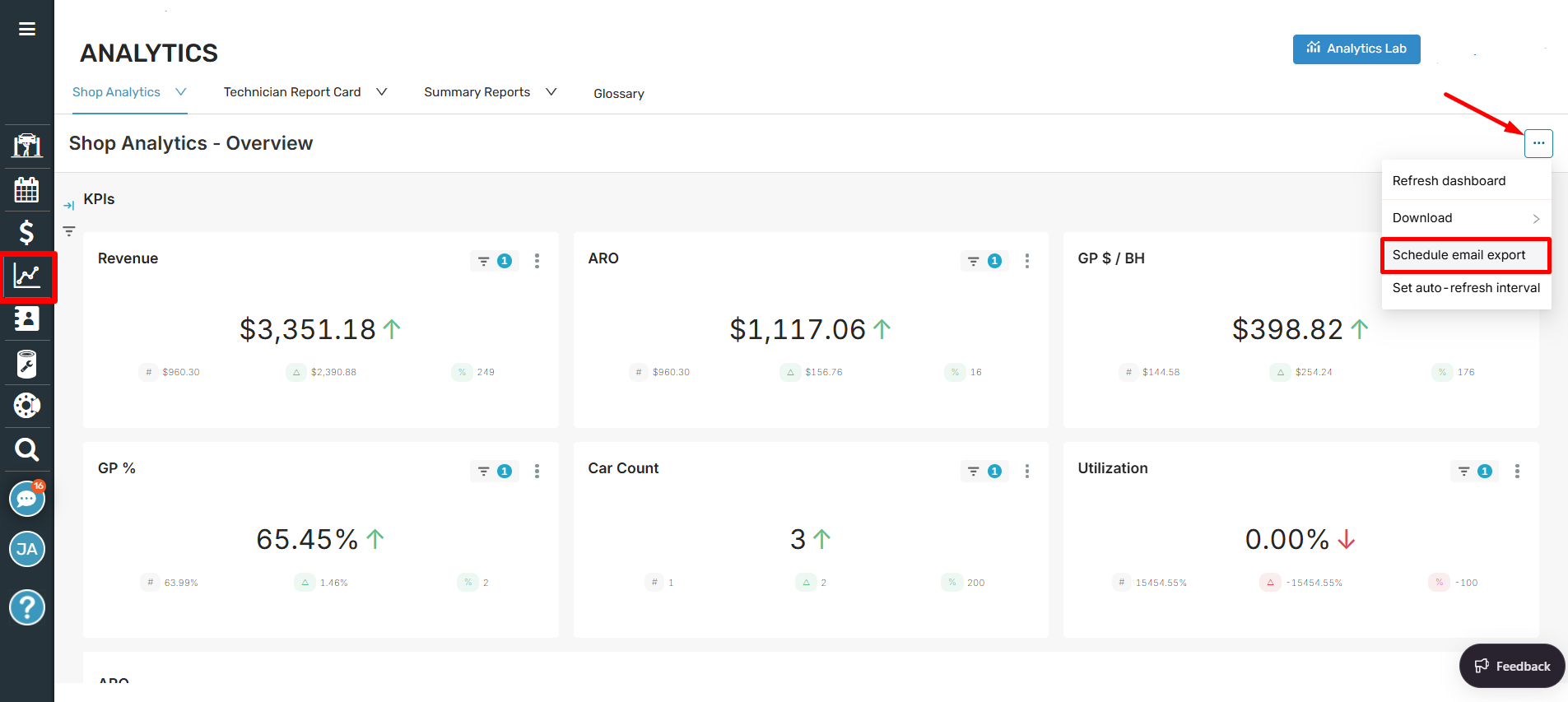Open the JA user avatar
This screenshot has width=1568, height=702.
click(x=27, y=549)
